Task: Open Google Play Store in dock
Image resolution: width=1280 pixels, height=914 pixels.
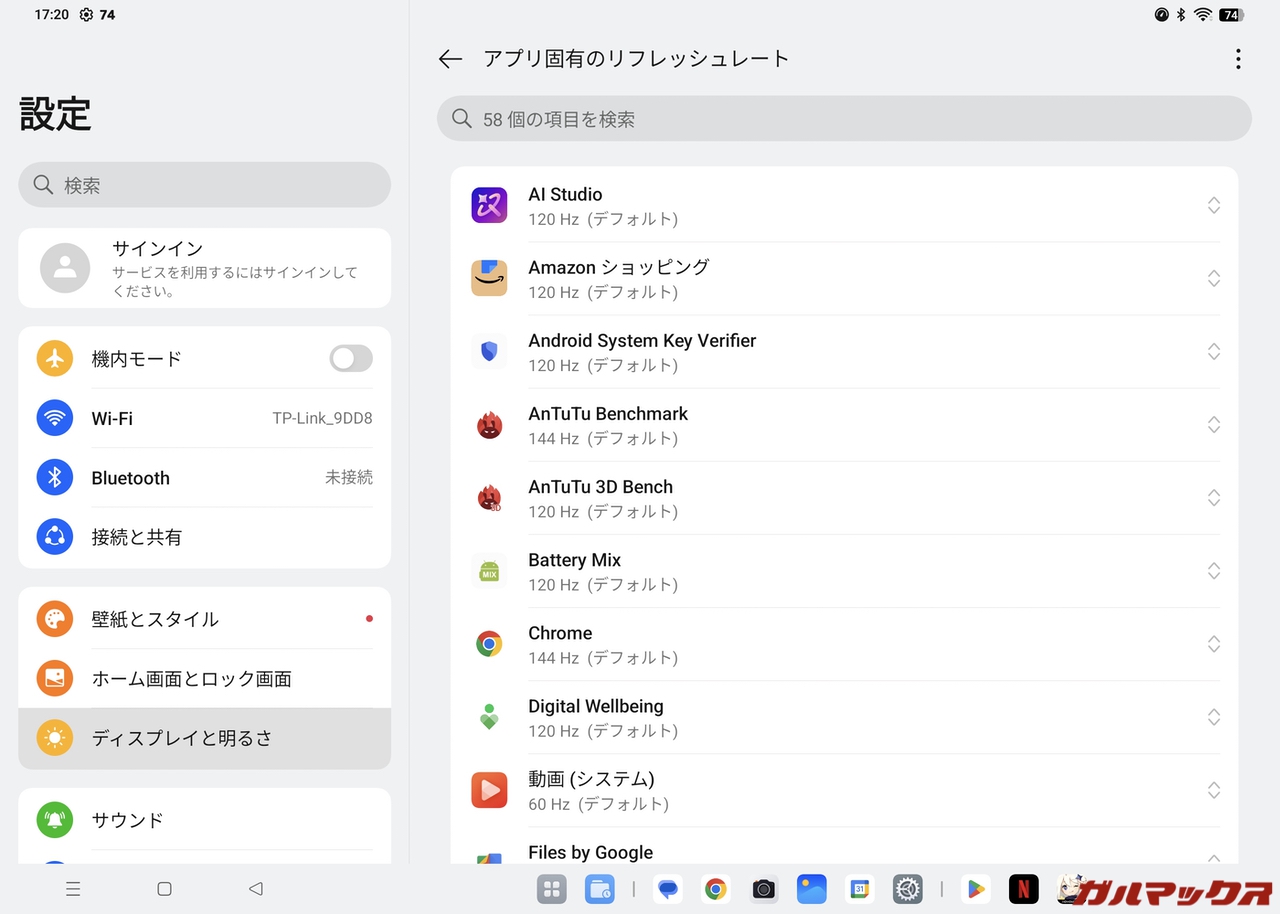Action: 974,888
